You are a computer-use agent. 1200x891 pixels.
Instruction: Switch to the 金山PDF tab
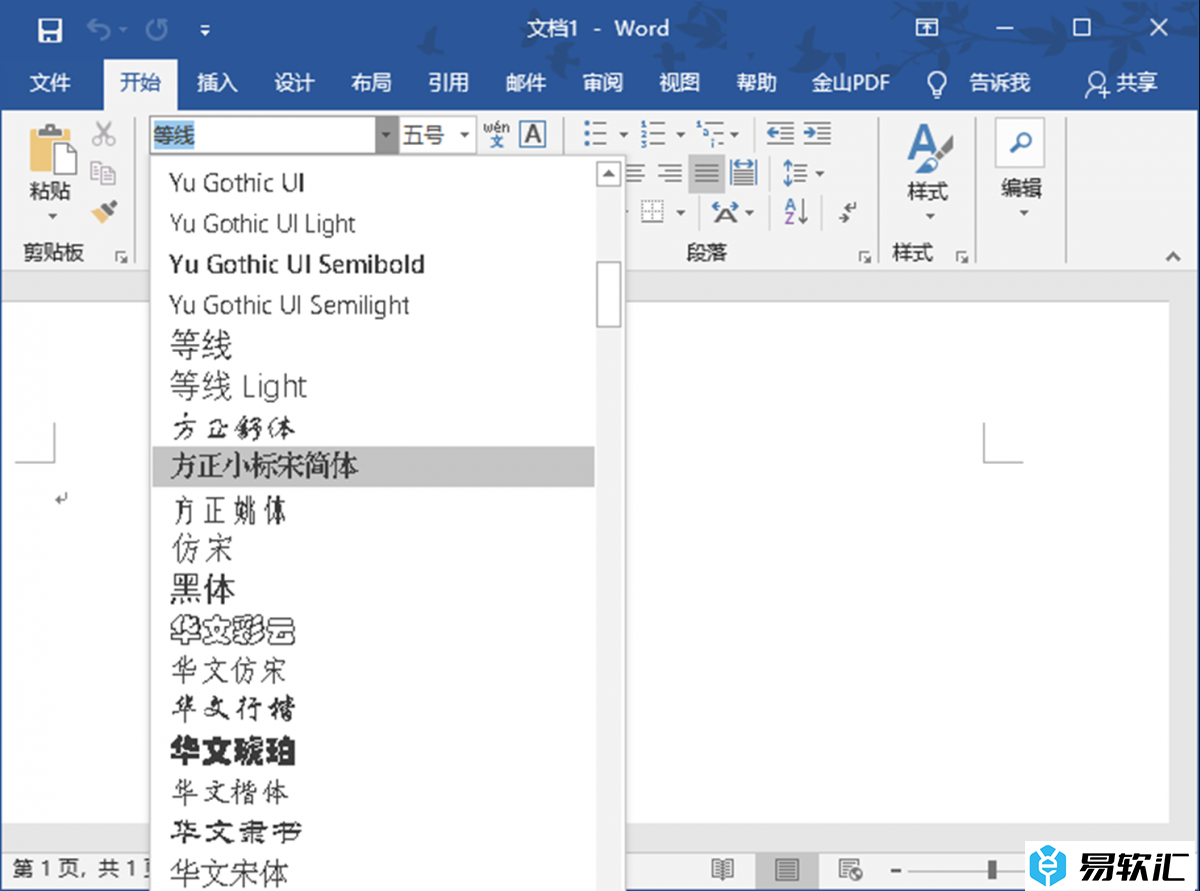(x=851, y=84)
